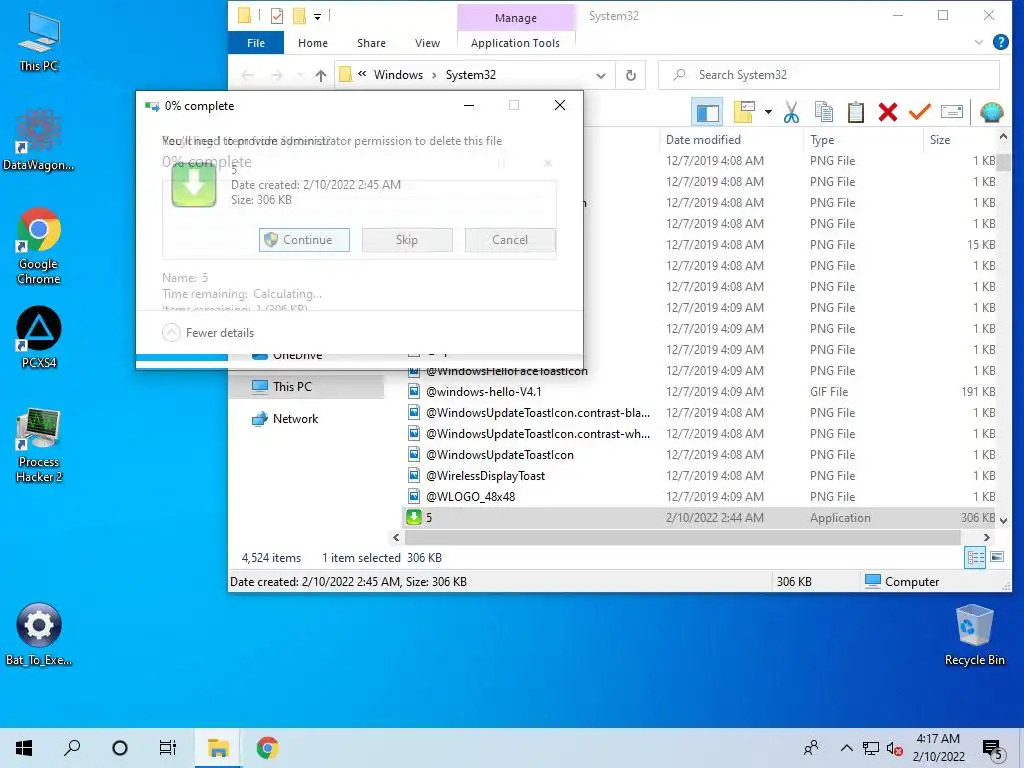Click the clipboard Paste icon
This screenshot has height=768, width=1024.
856,112
